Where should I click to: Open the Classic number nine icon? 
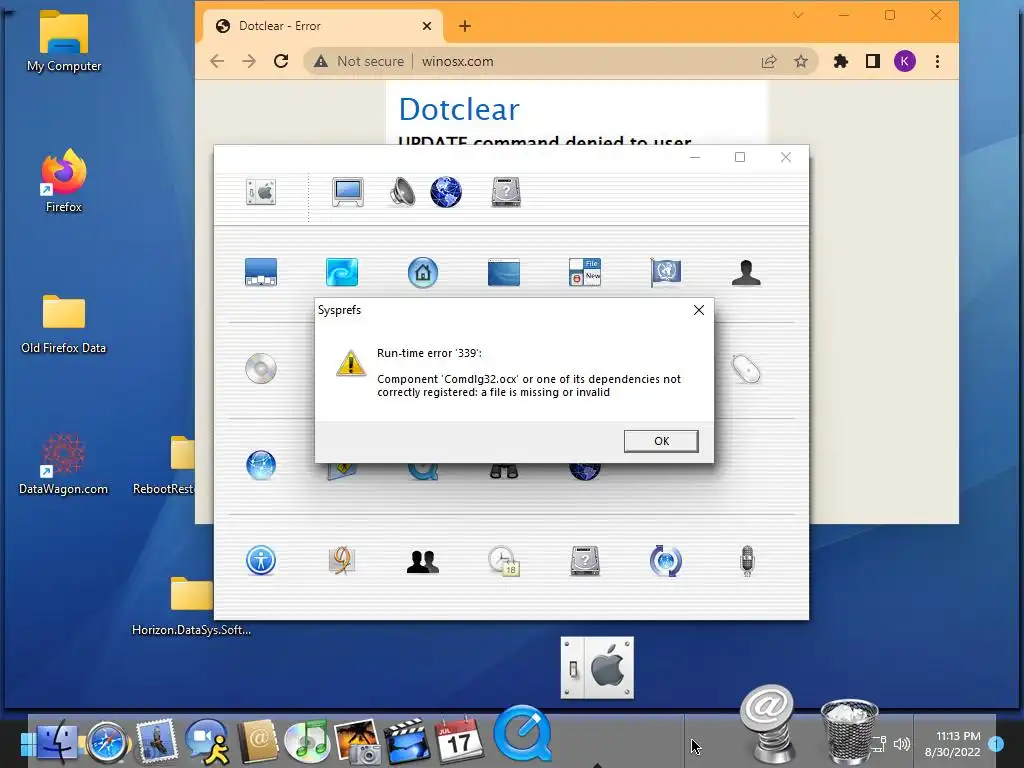tap(342, 560)
